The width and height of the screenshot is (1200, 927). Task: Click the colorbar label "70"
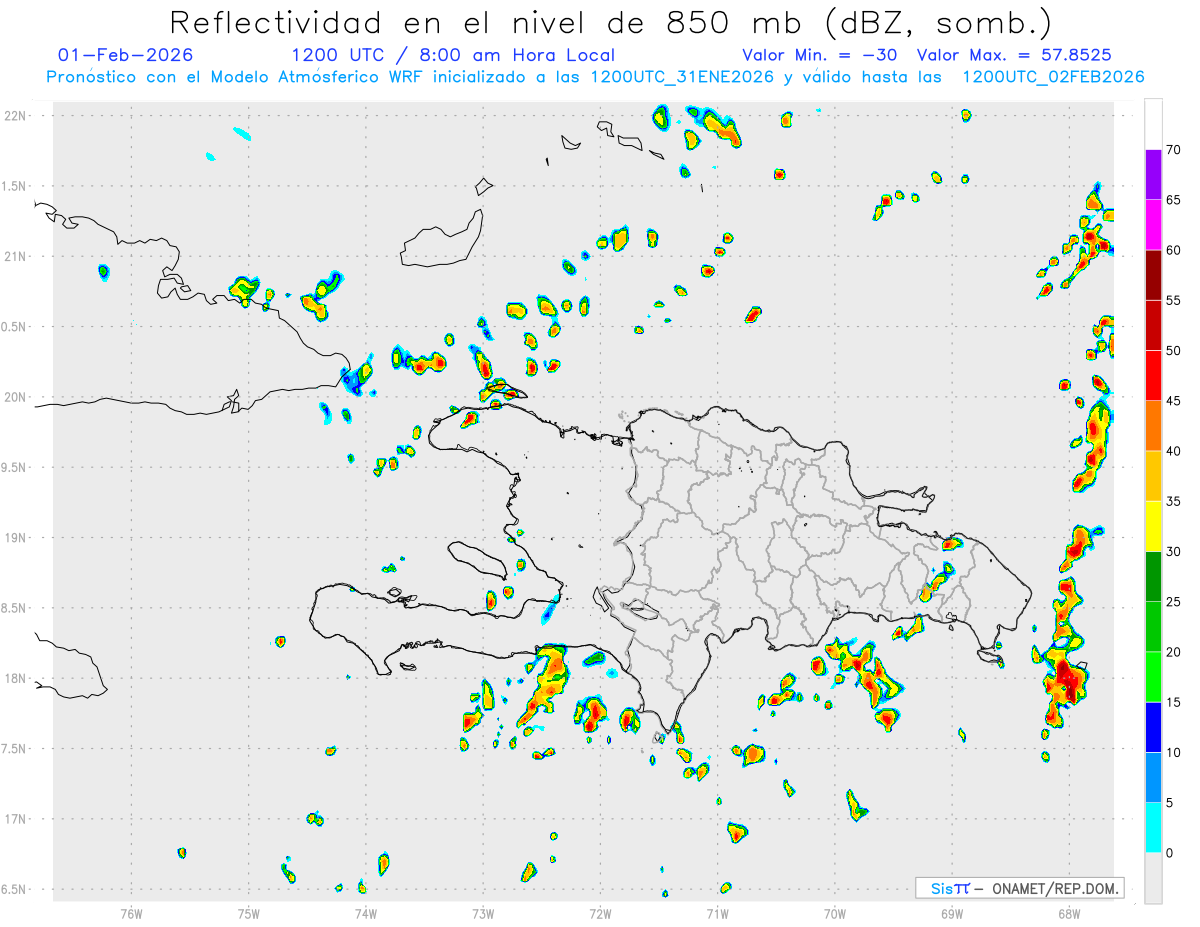tap(1174, 150)
